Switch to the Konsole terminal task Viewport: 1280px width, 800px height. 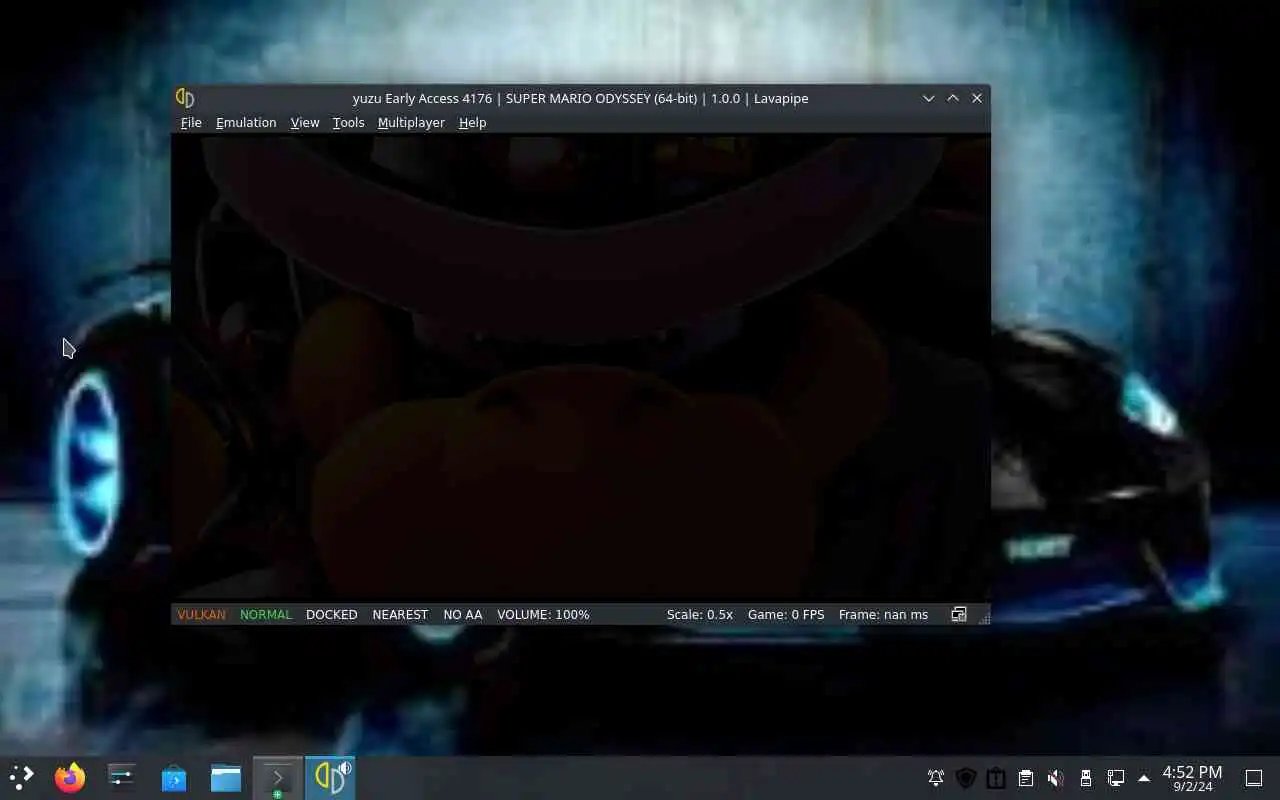[x=278, y=778]
